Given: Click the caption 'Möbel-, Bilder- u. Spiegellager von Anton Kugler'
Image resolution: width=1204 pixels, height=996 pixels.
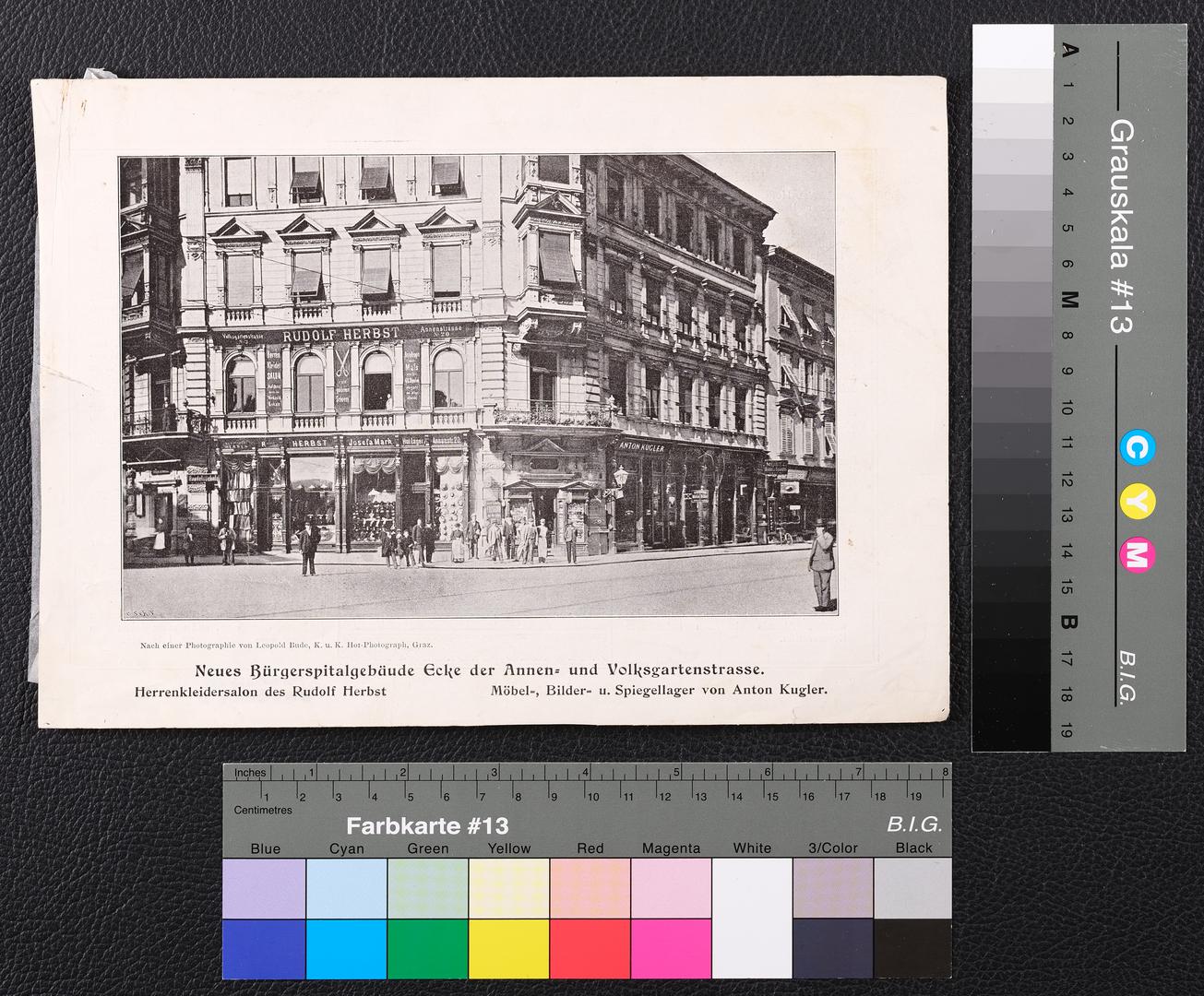Looking at the screenshot, I should tap(661, 689).
